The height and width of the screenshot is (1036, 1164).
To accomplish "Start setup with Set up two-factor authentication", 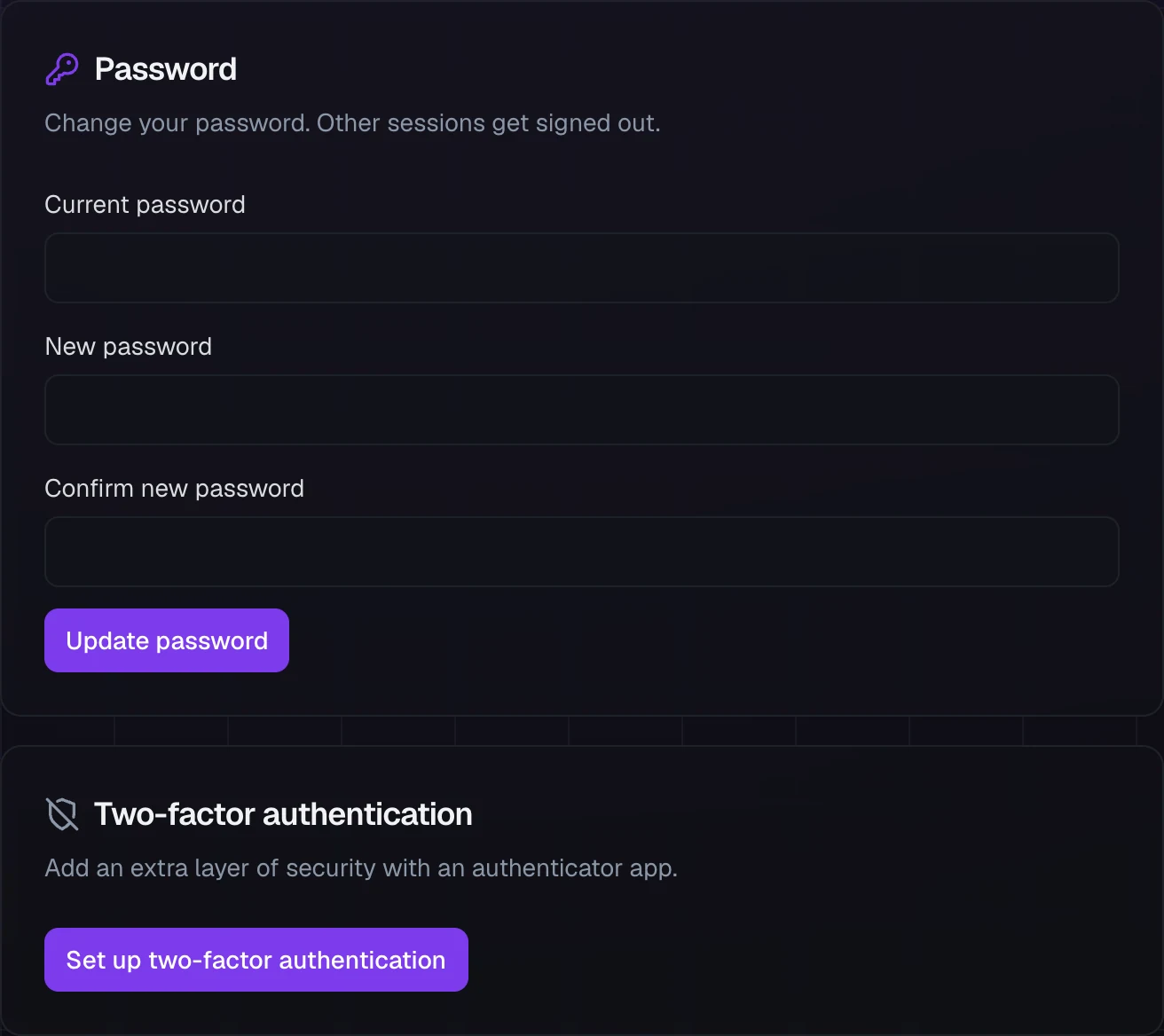I will tap(256, 960).
